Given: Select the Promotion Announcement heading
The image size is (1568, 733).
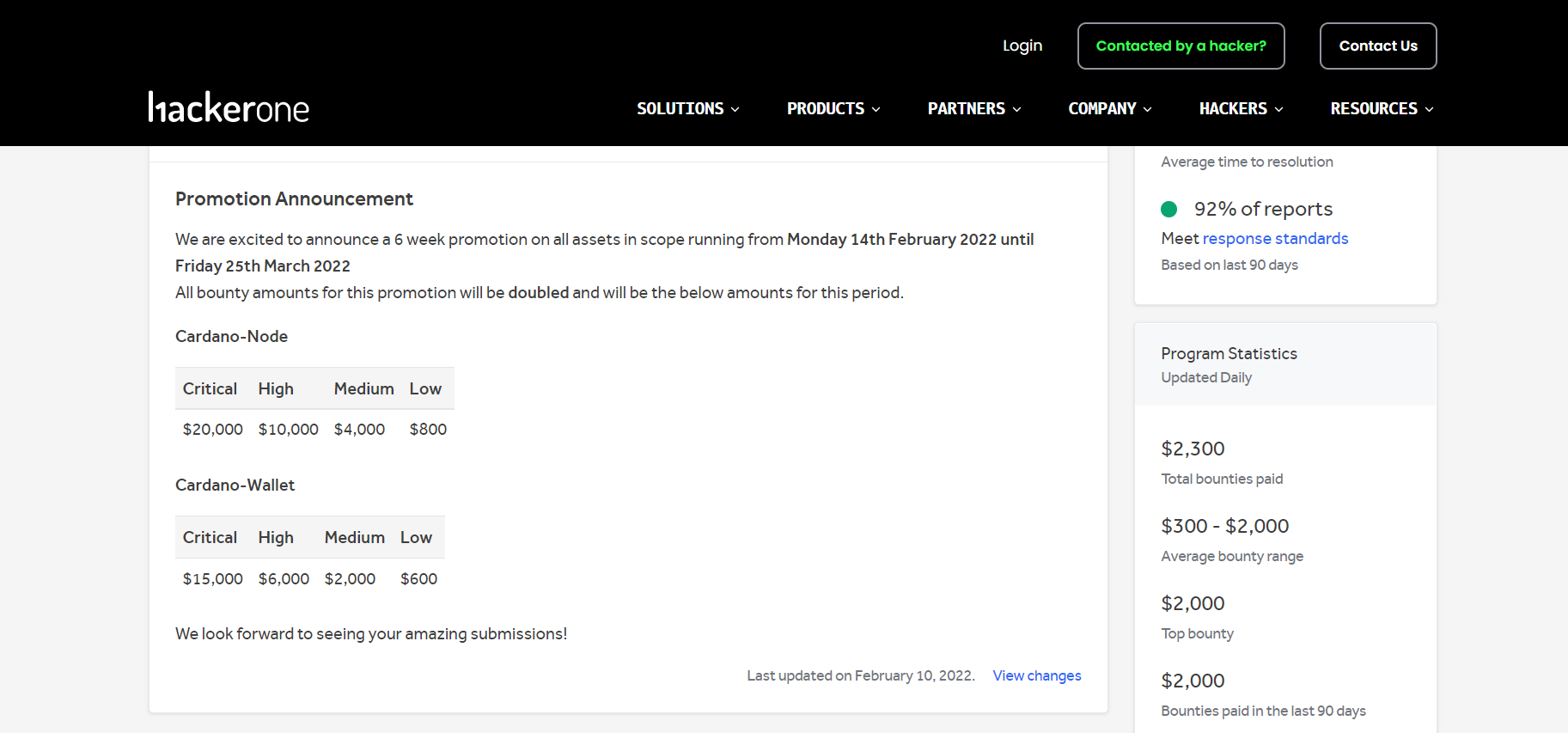Looking at the screenshot, I should [294, 199].
